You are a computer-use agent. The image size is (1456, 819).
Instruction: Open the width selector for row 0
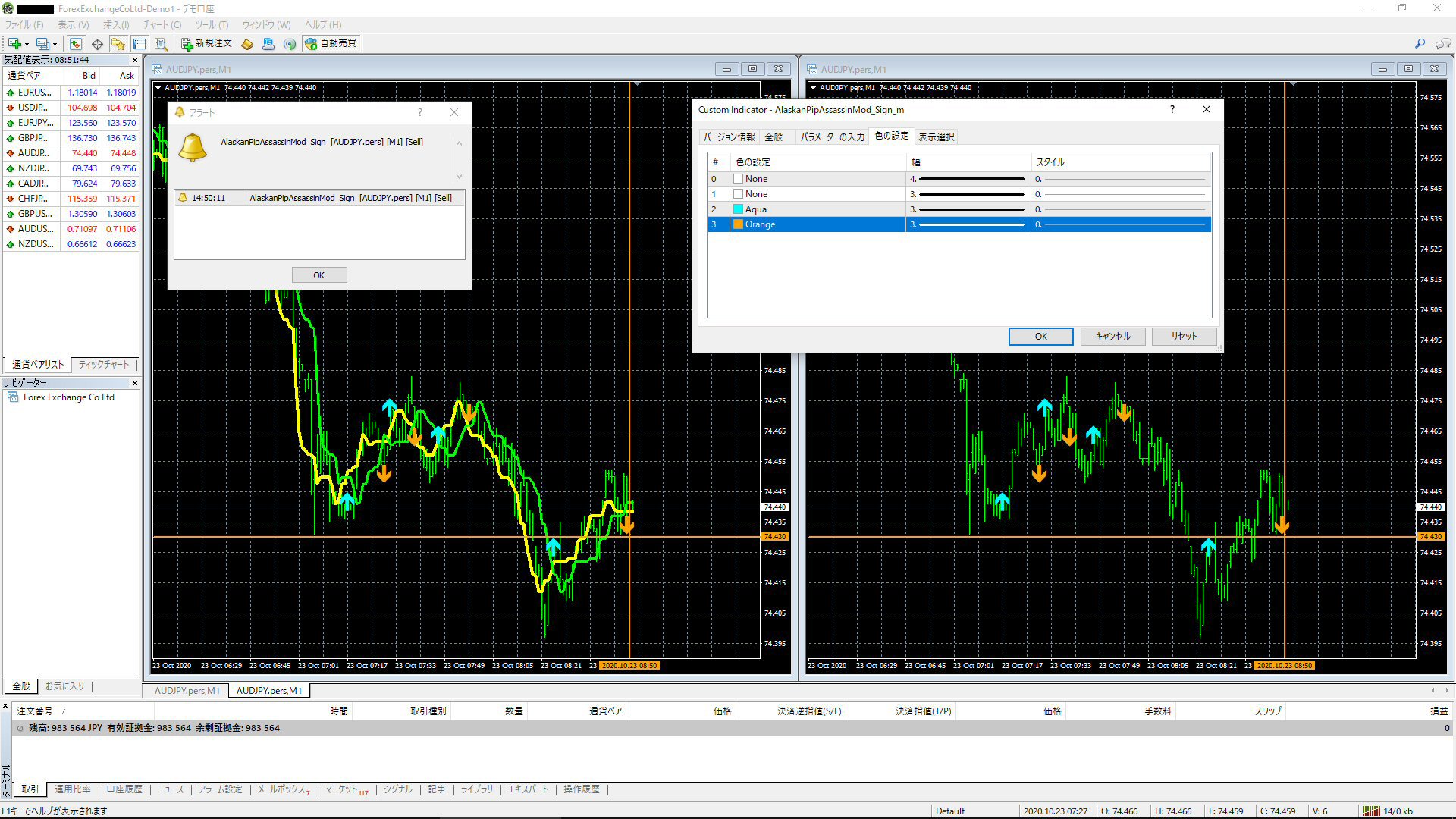pyautogui.click(x=968, y=179)
